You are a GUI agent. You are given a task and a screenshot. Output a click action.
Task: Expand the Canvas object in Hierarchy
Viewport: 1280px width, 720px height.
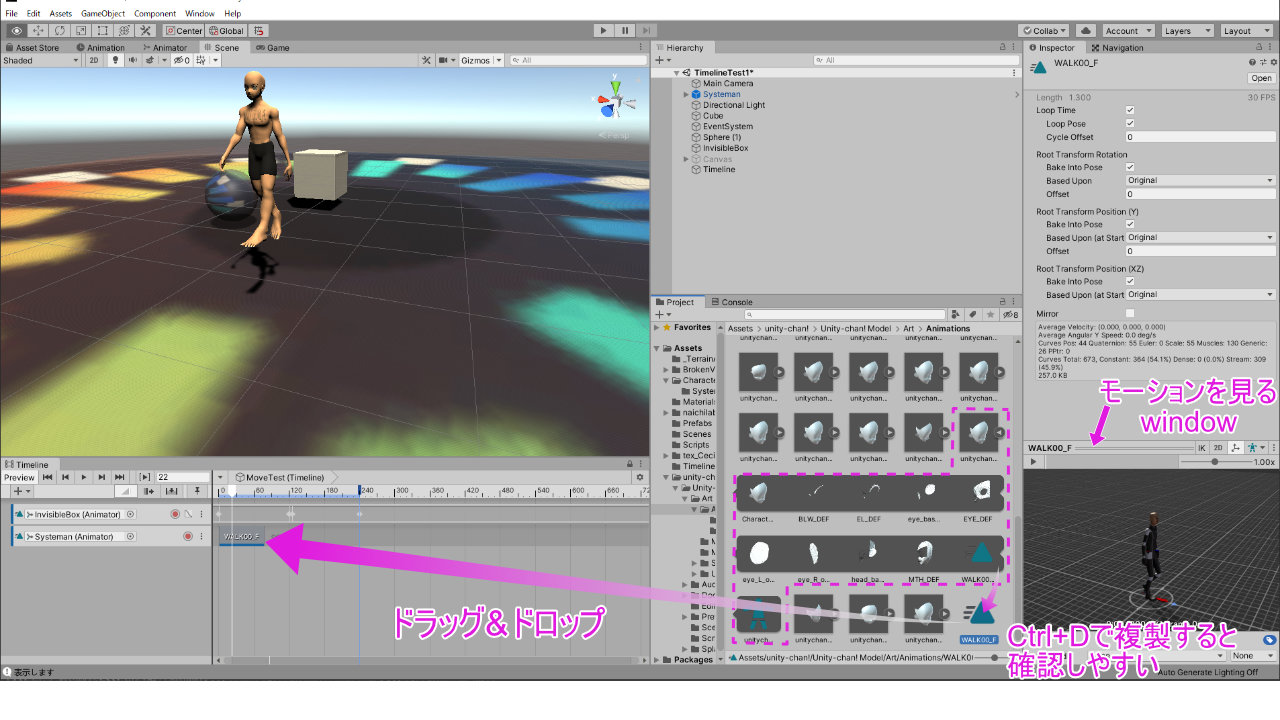point(686,159)
